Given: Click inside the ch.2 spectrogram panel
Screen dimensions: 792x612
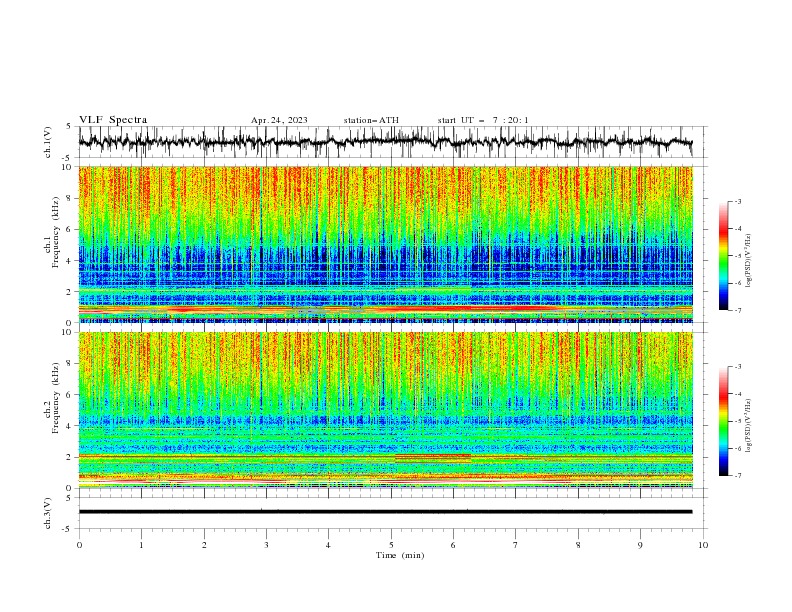Looking at the screenshot, I should [385, 410].
